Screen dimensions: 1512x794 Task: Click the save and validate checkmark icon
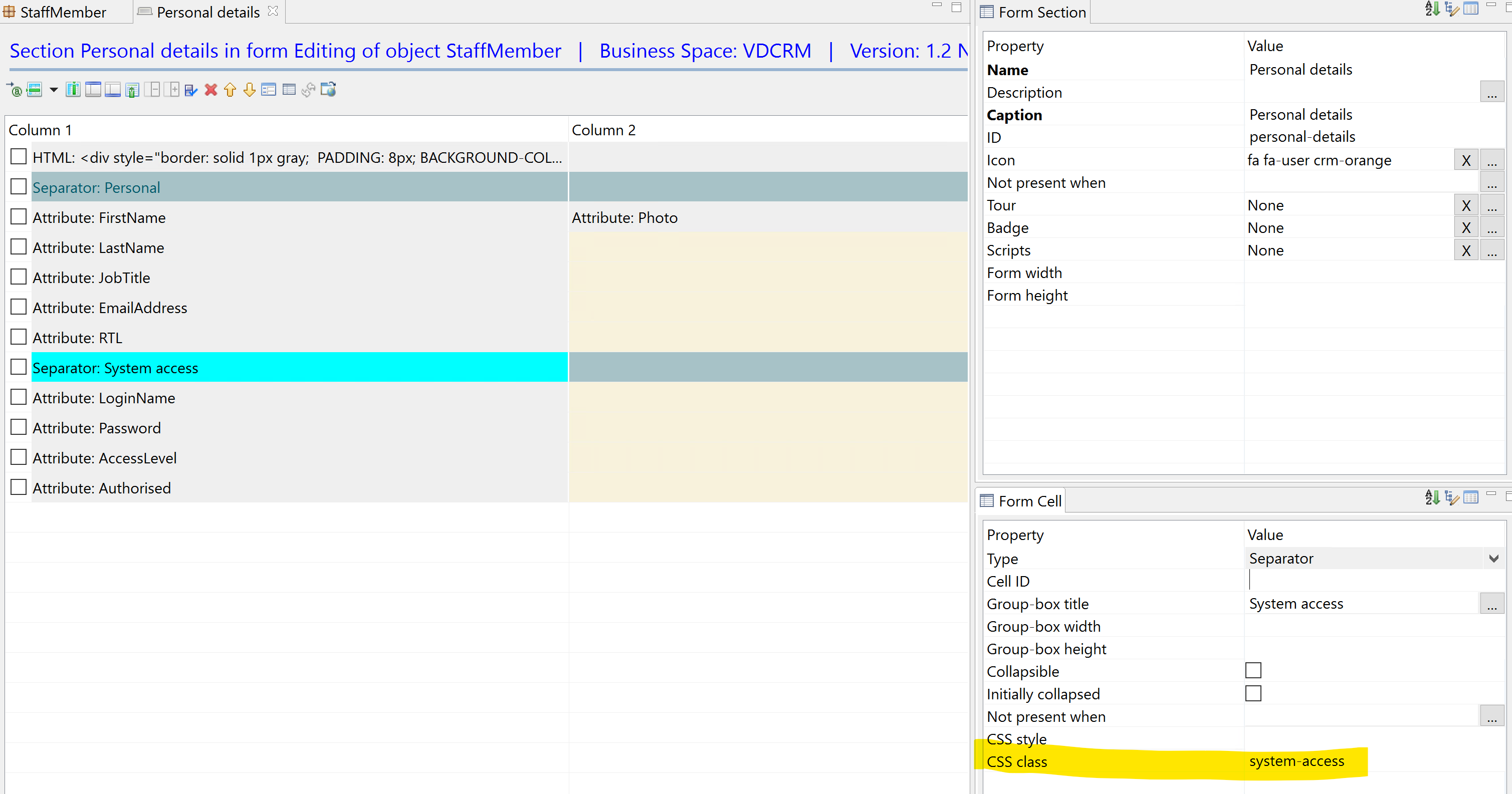pyautogui.click(x=191, y=90)
